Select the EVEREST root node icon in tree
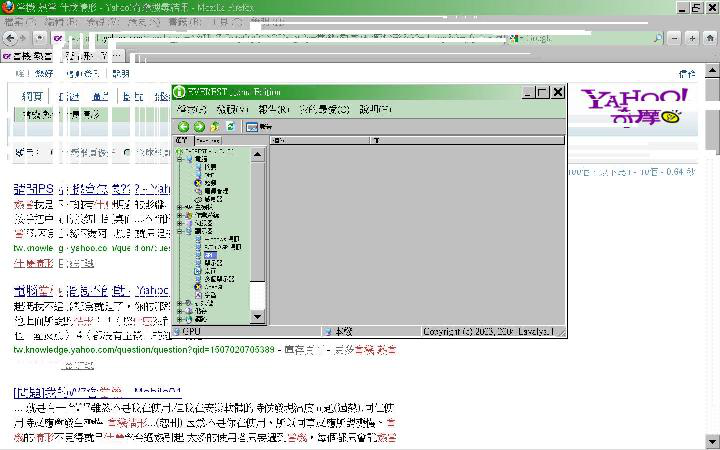This screenshot has height=450, width=720. tap(180, 151)
